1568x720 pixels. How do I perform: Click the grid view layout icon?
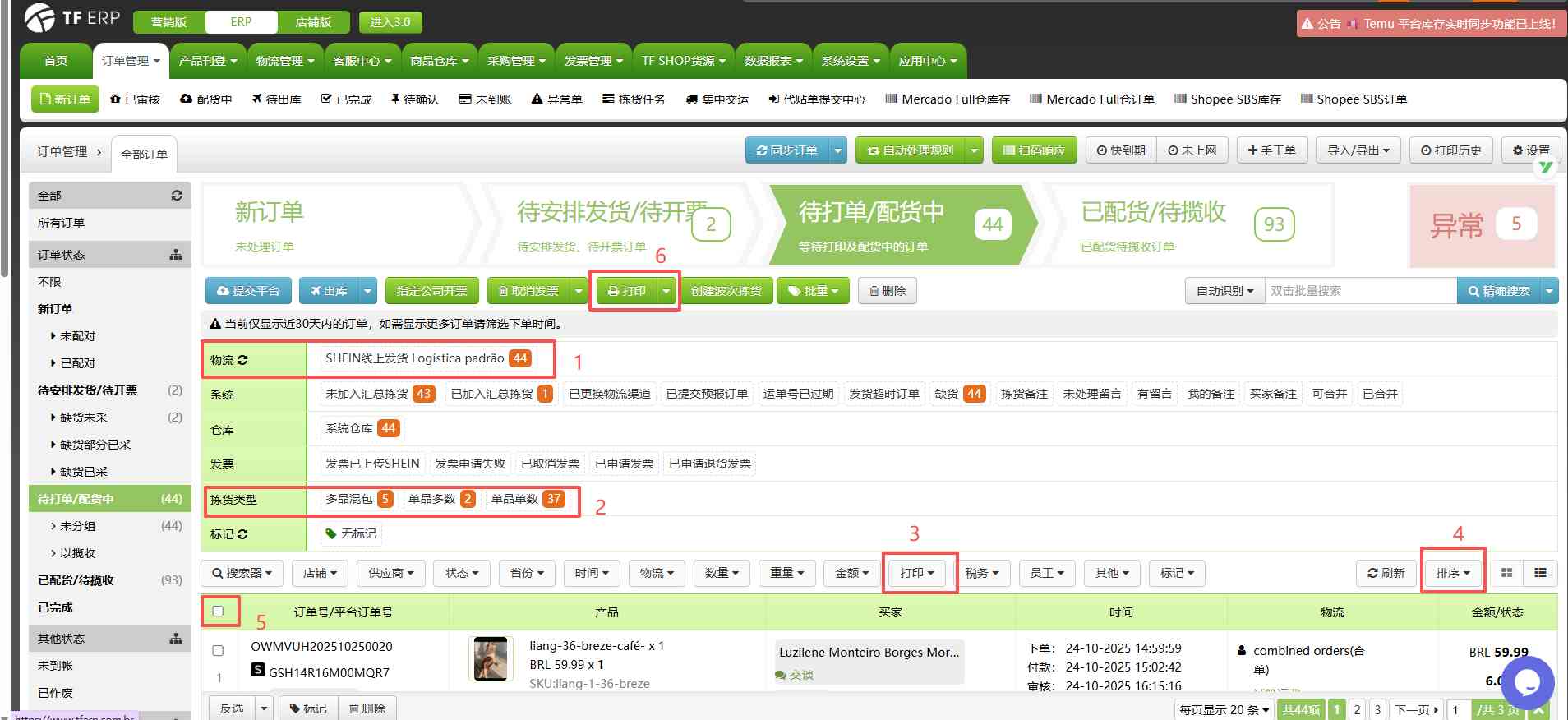click(1506, 573)
